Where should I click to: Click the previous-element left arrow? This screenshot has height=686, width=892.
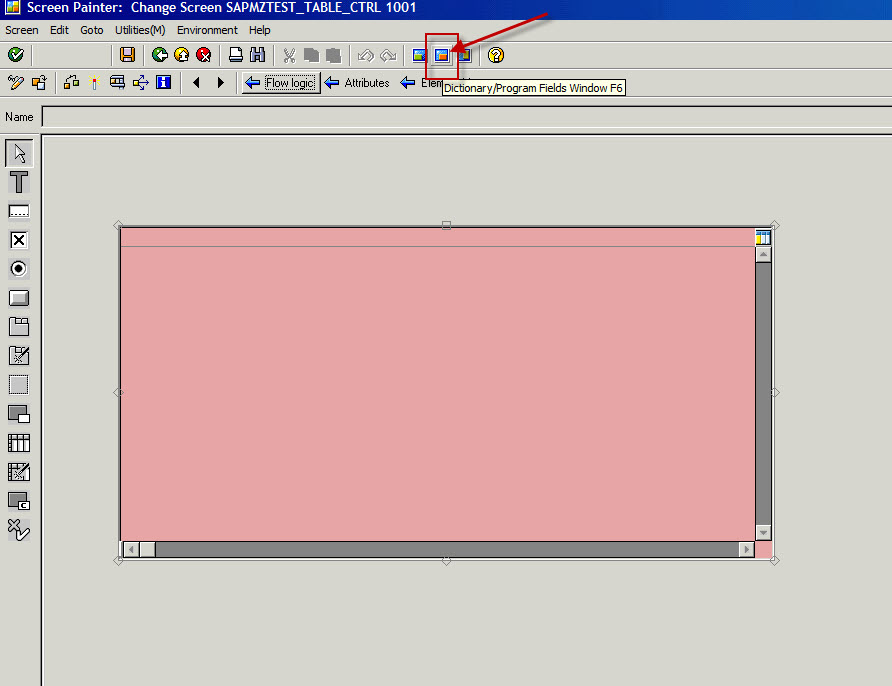[197, 83]
